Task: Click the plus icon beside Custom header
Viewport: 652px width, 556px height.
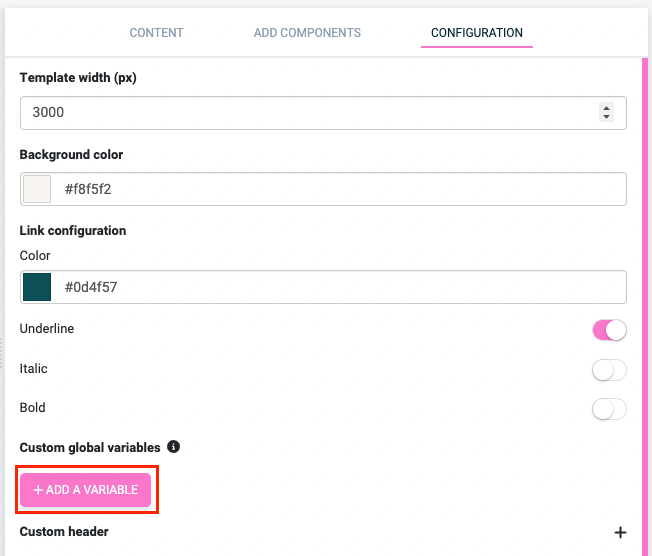Action: [x=620, y=533]
